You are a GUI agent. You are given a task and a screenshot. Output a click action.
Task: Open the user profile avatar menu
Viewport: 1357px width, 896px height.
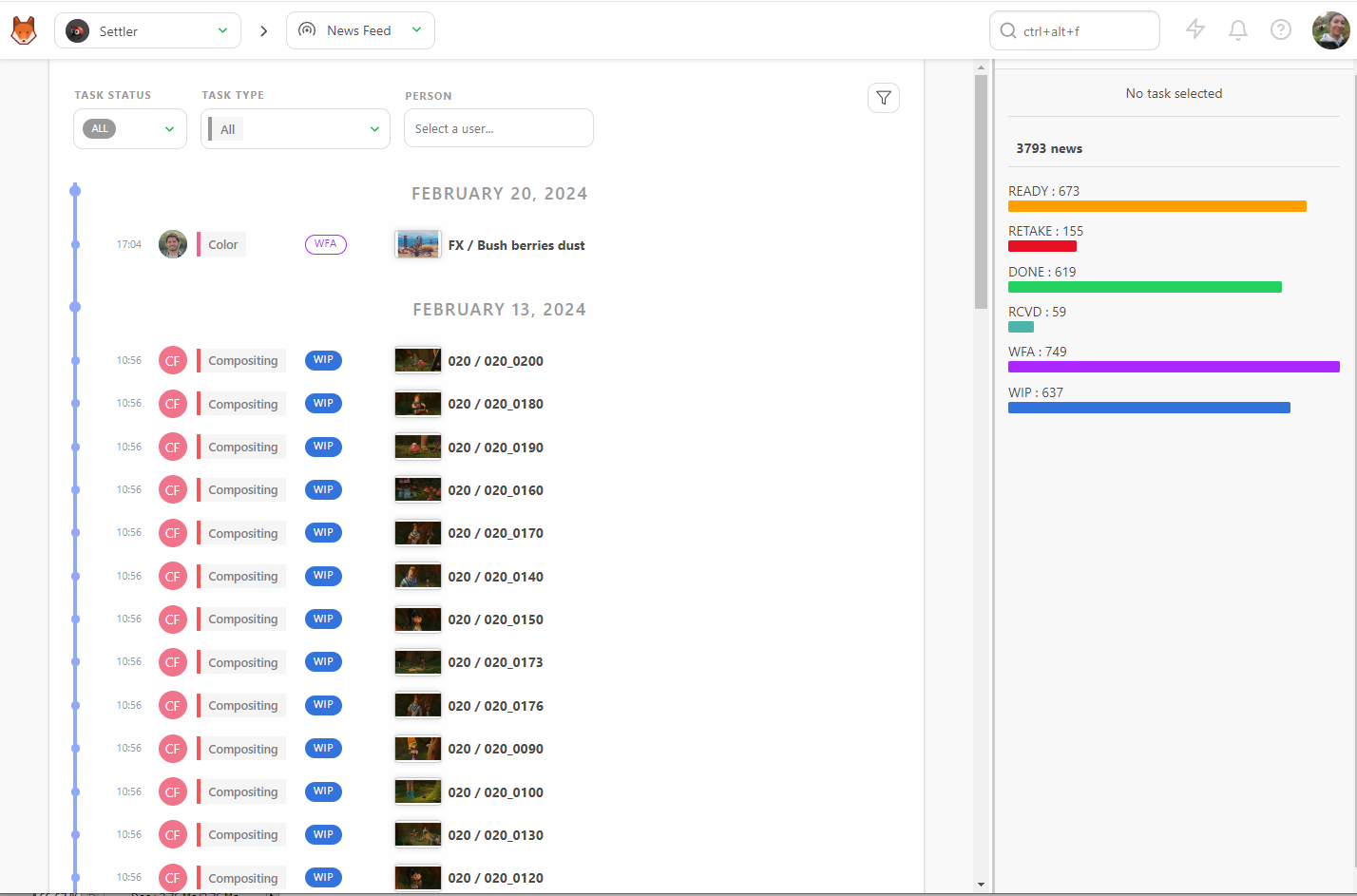tap(1331, 30)
